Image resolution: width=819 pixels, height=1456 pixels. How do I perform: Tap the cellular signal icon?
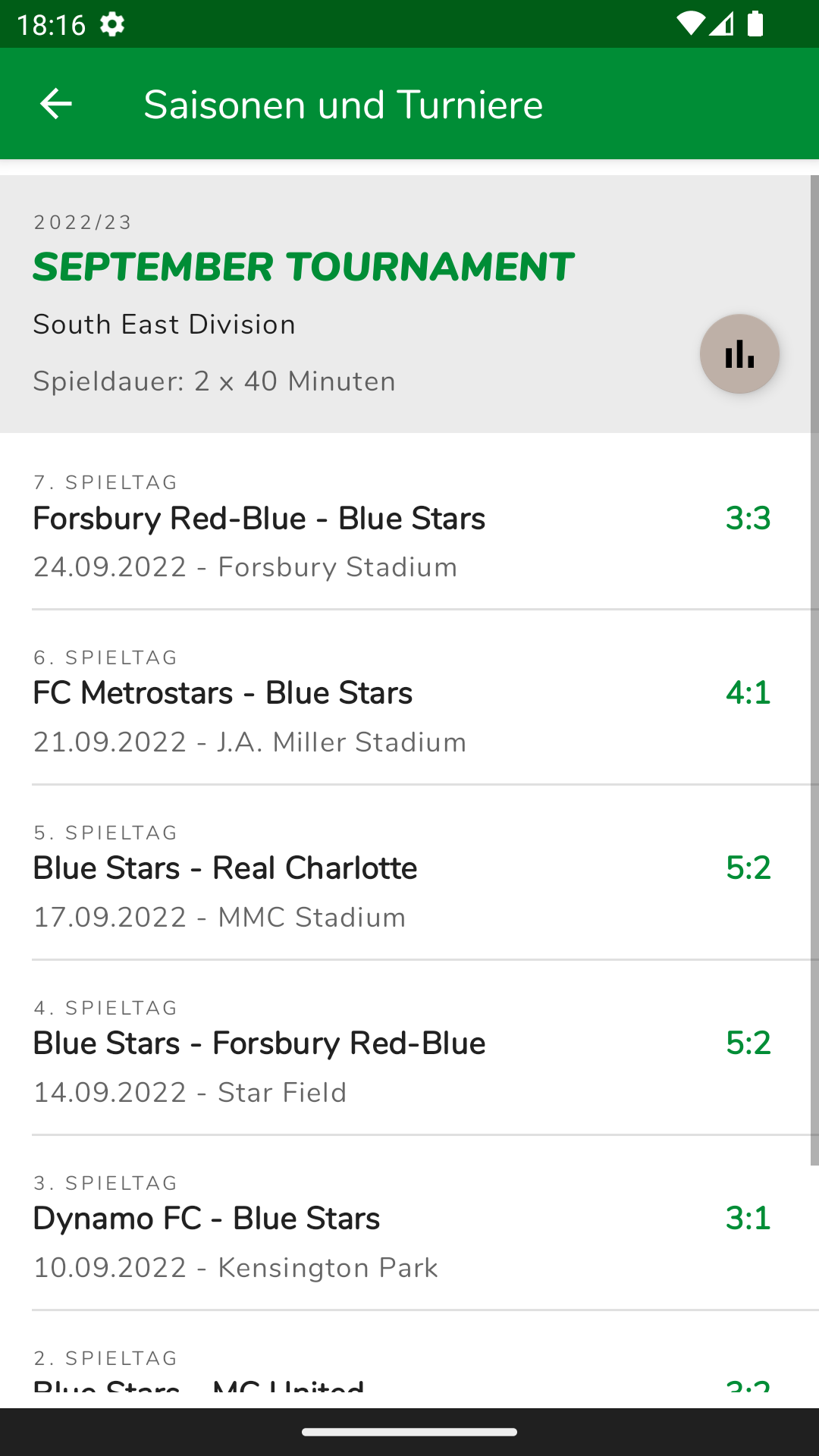721,24
